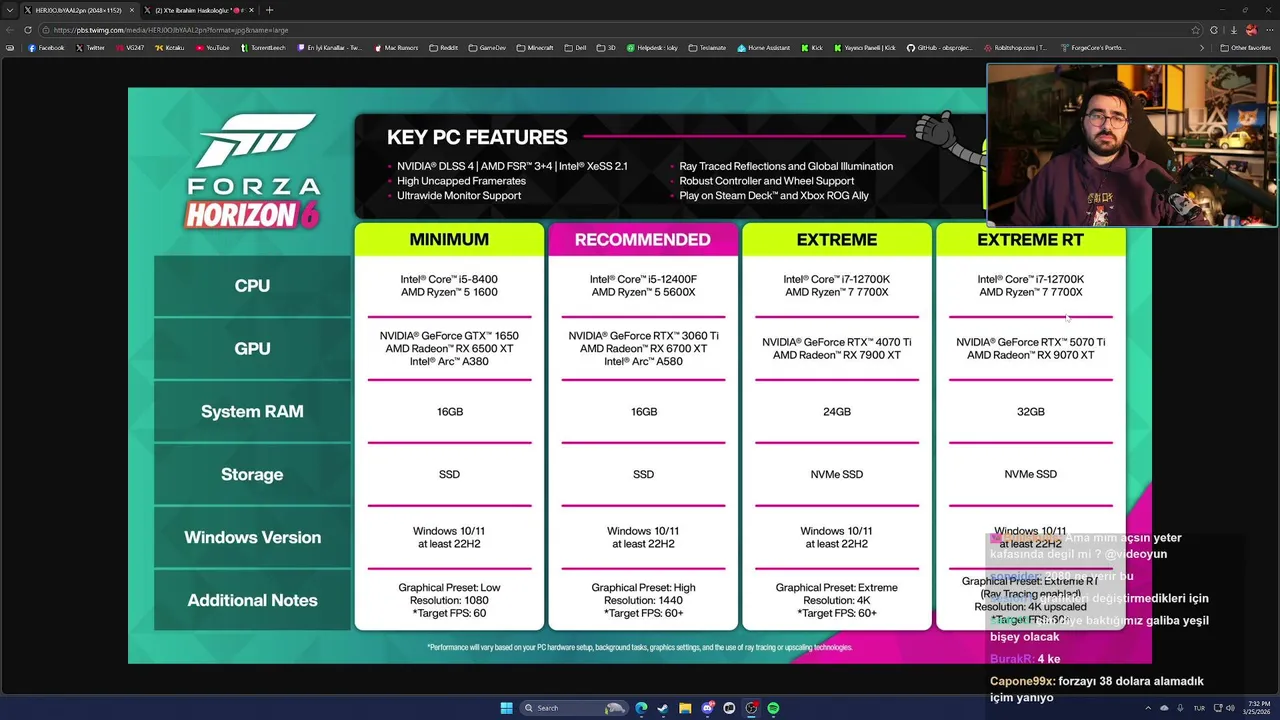
Task: Expand the GameDev bookmark folder
Action: pos(487,47)
